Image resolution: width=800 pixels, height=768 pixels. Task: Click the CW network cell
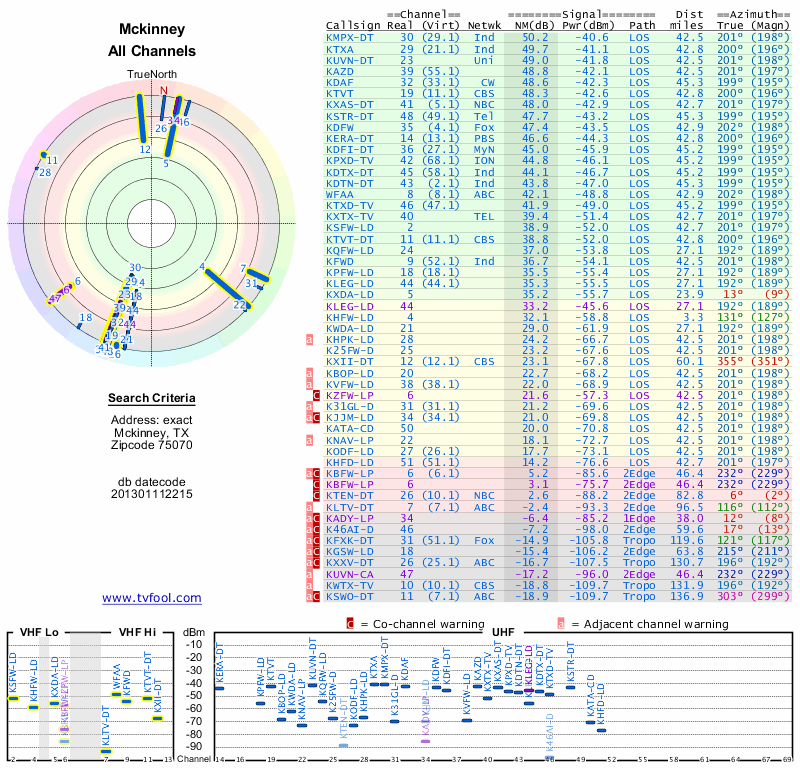coord(488,83)
